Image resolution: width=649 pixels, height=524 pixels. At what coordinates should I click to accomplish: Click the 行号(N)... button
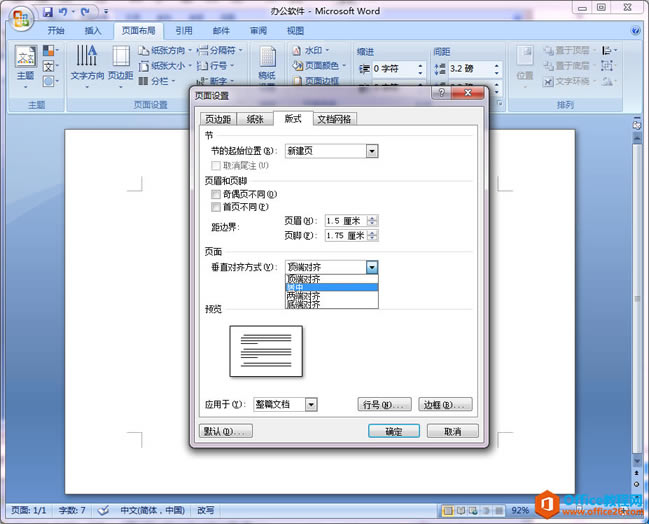click(385, 404)
